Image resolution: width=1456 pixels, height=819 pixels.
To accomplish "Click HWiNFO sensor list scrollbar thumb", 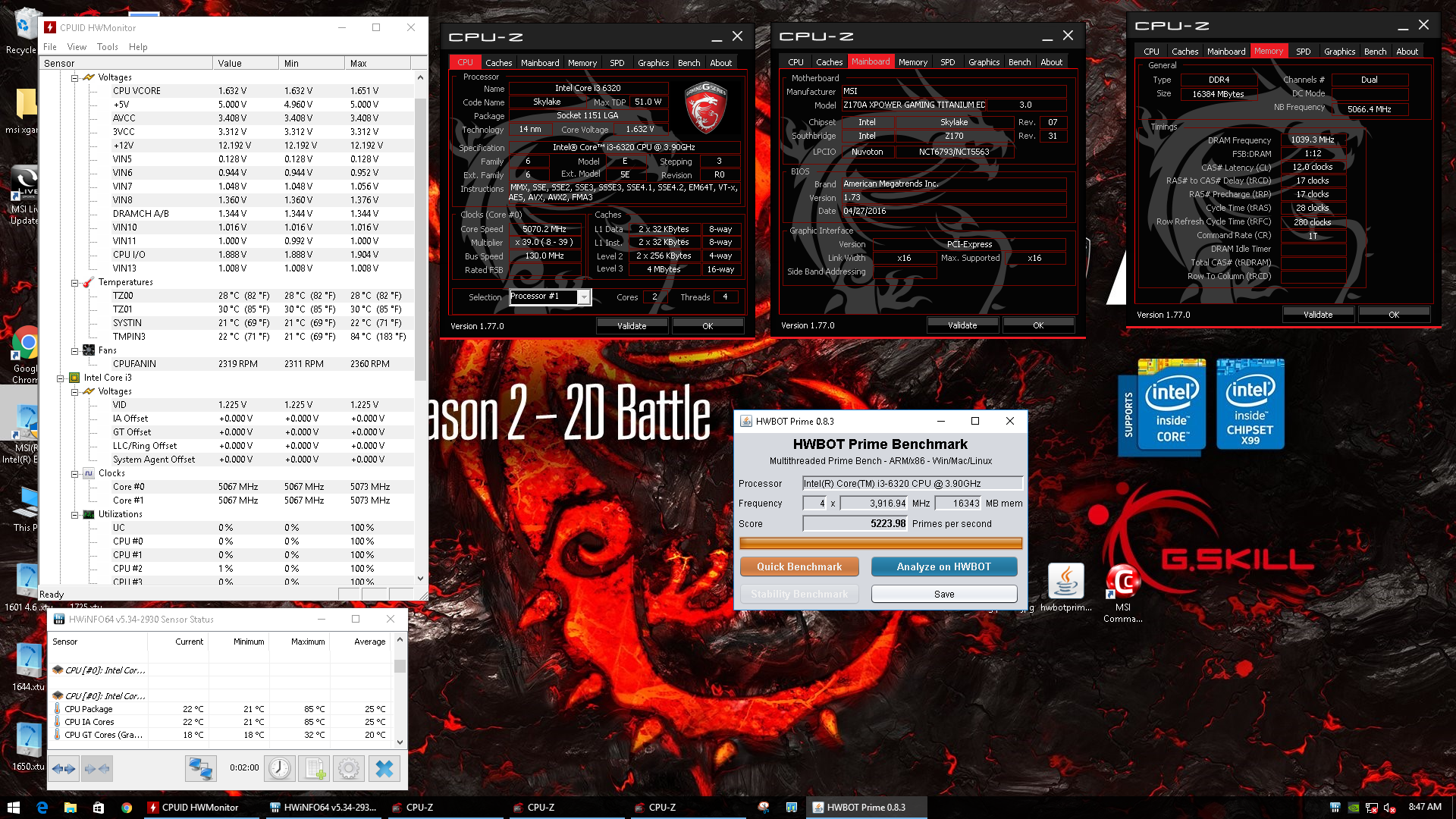I will pos(400,666).
